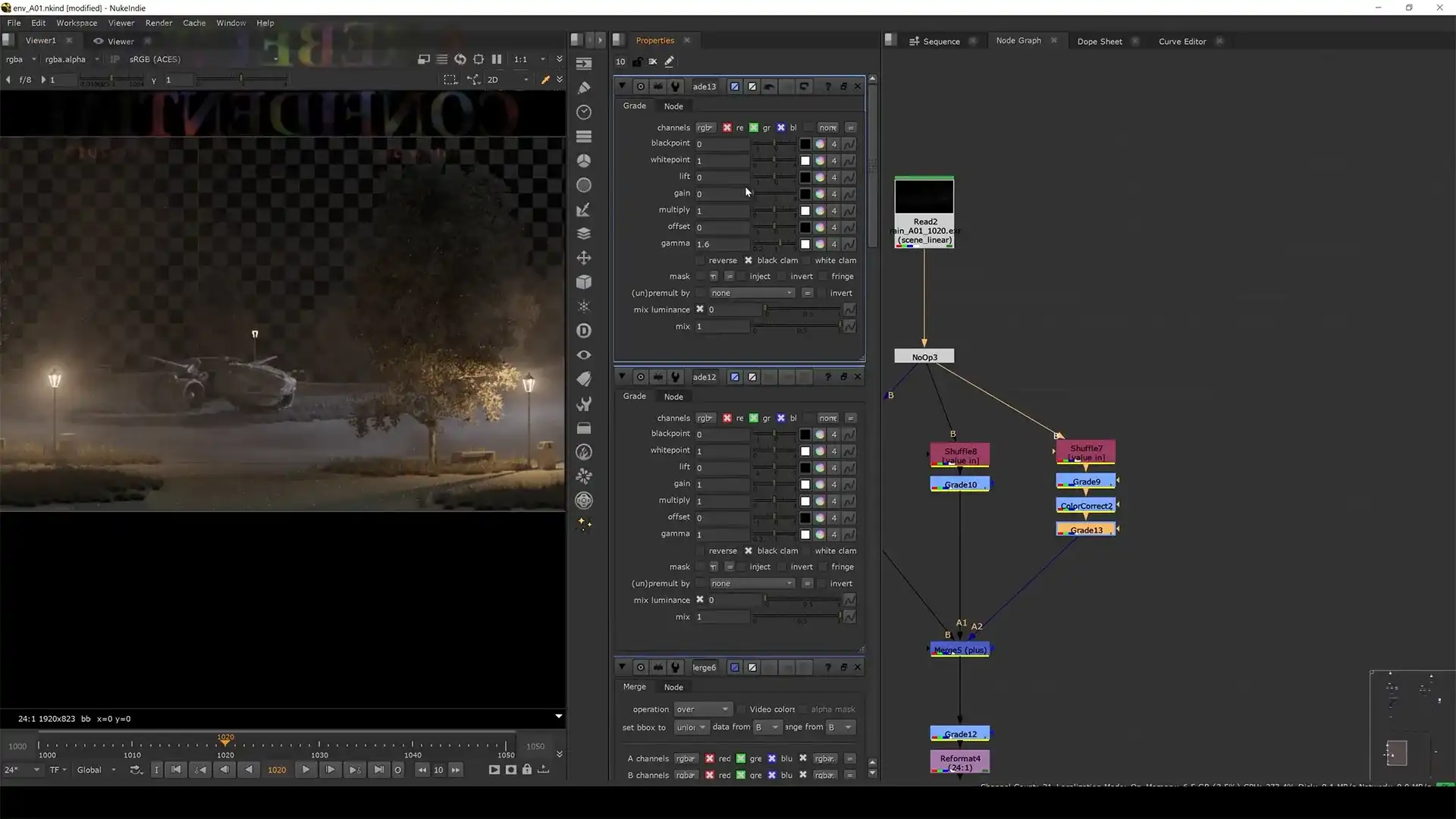Click the lock all panels icon in Properties
Screen dimensions: 1456x819
pos(637,61)
